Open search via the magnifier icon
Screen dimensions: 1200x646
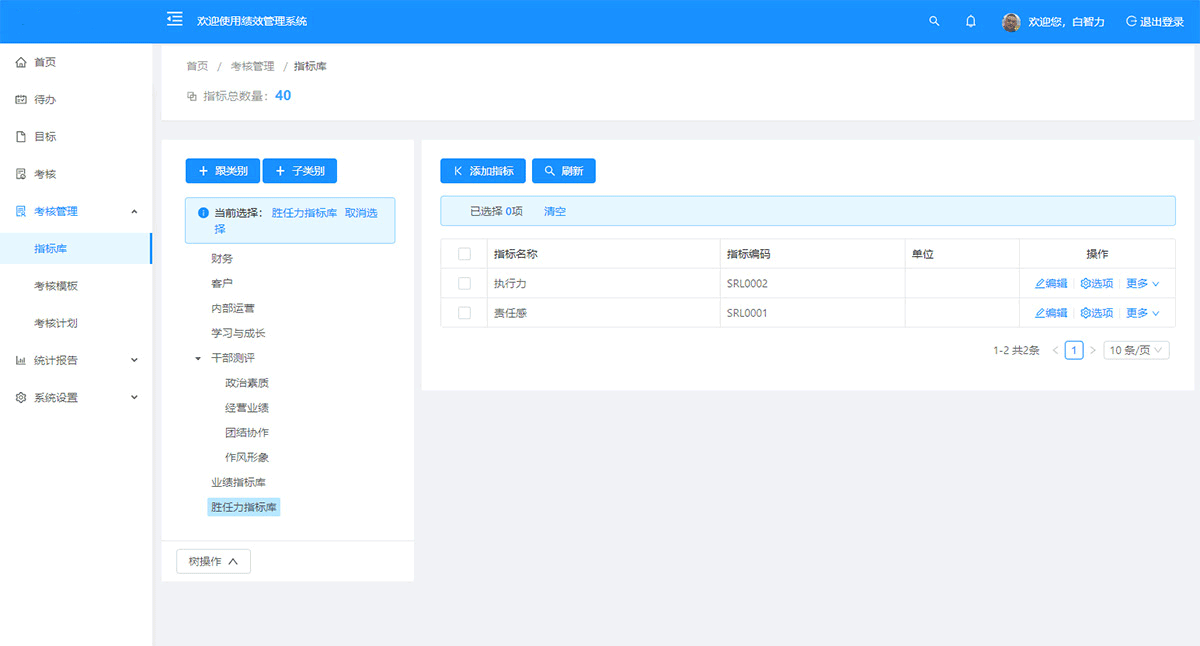click(x=934, y=21)
